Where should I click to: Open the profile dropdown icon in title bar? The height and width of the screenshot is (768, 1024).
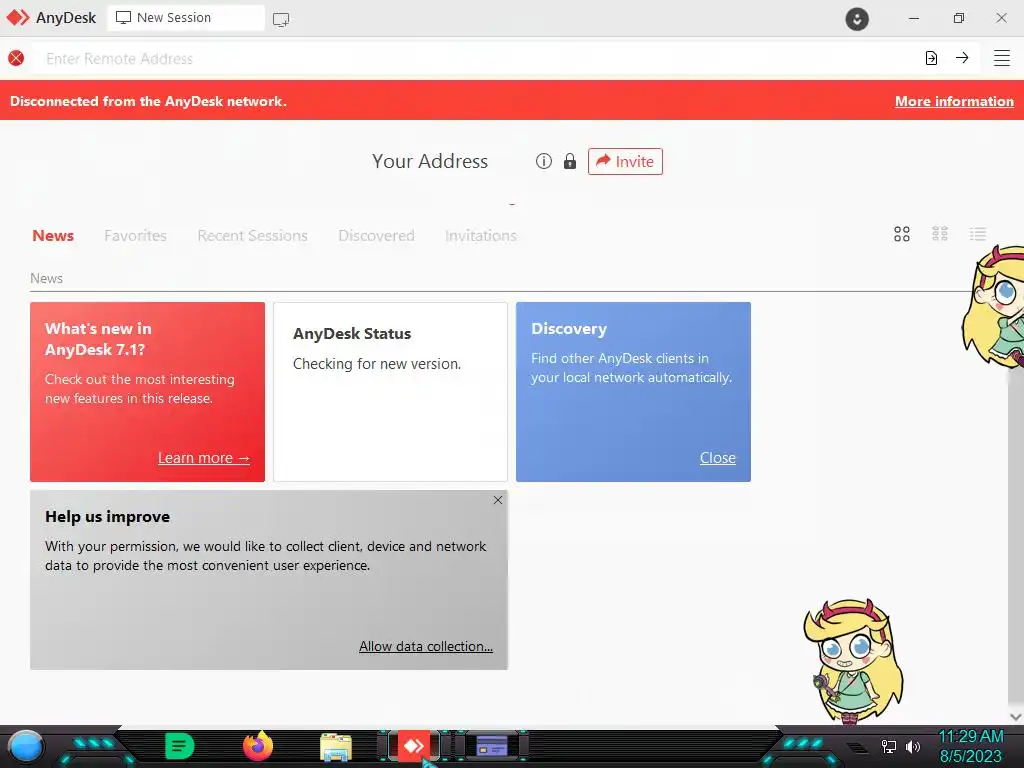click(x=857, y=18)
